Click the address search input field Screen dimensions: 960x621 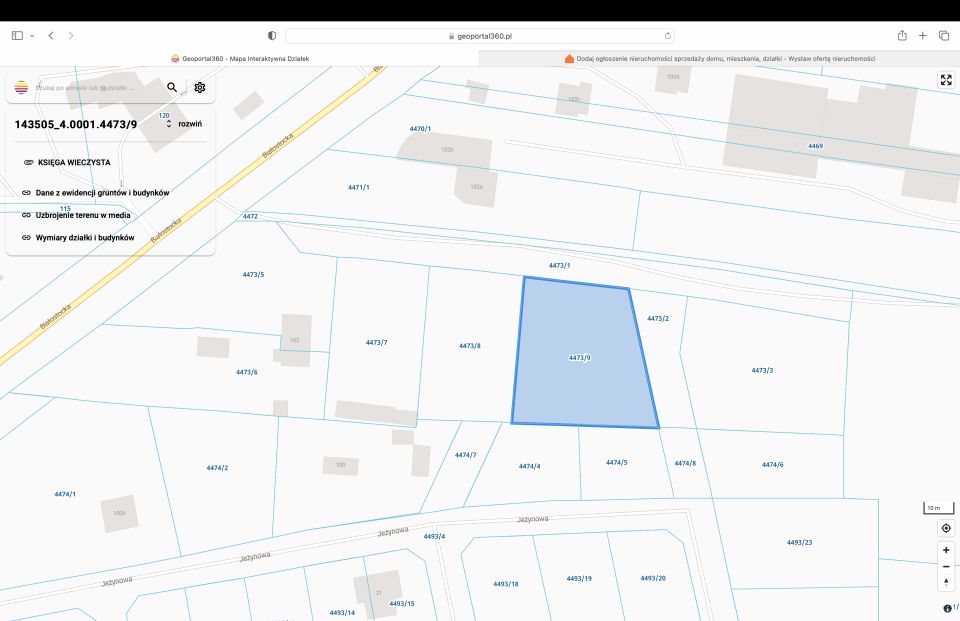[x=98, y=88]
